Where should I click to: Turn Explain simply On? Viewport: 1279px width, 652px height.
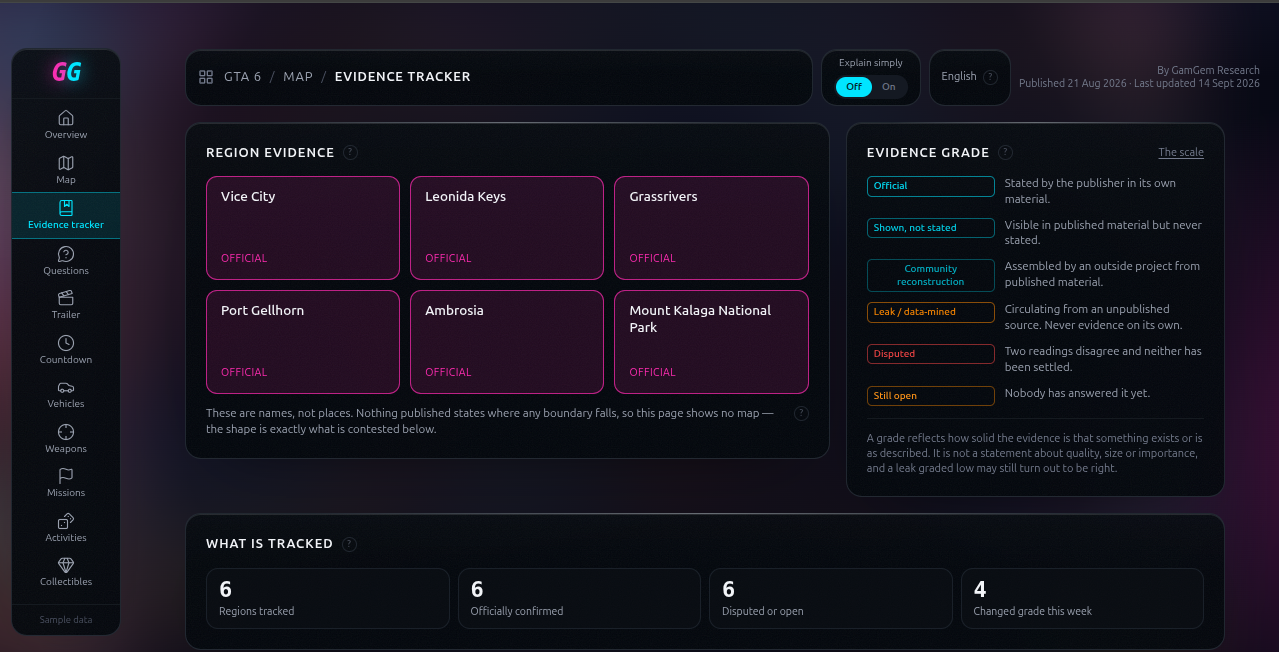point(889,87)
